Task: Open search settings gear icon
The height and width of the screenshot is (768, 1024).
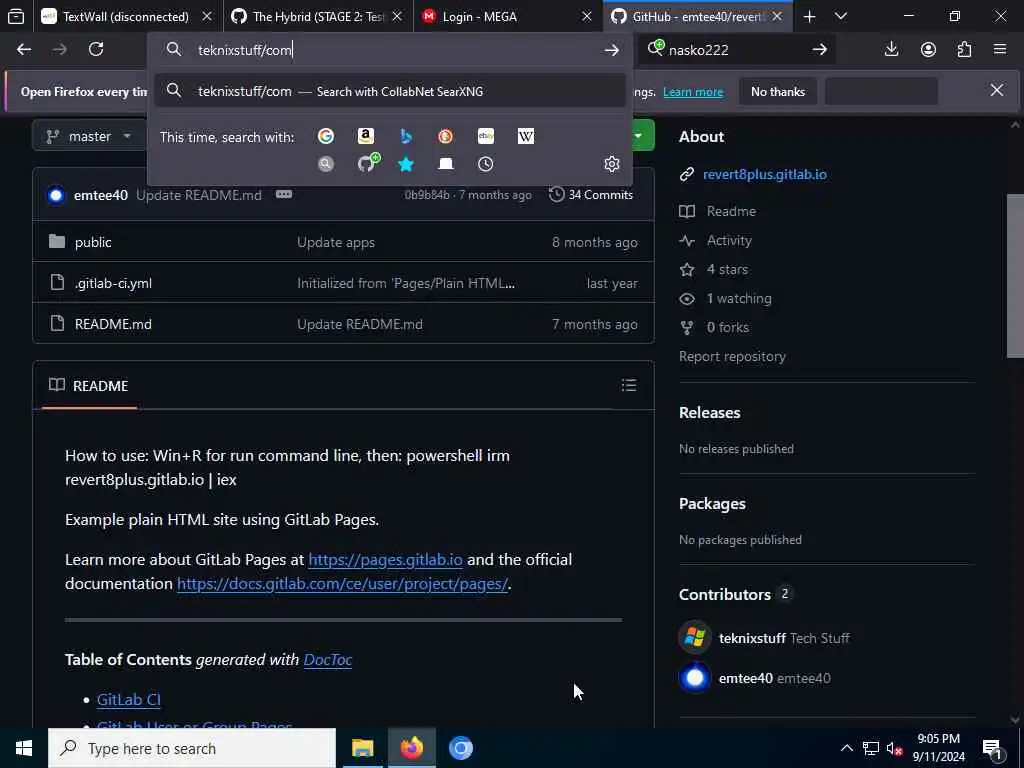Action: (612, 164)
